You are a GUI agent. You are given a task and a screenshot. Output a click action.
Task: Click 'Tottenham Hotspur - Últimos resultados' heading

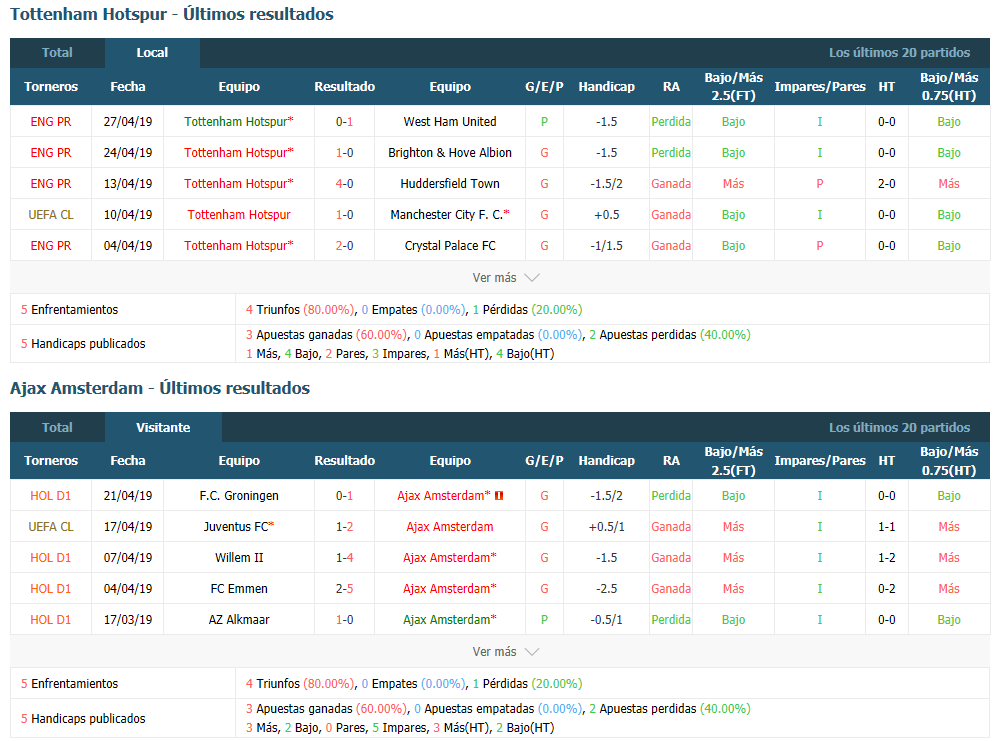[x=172, y=14]
